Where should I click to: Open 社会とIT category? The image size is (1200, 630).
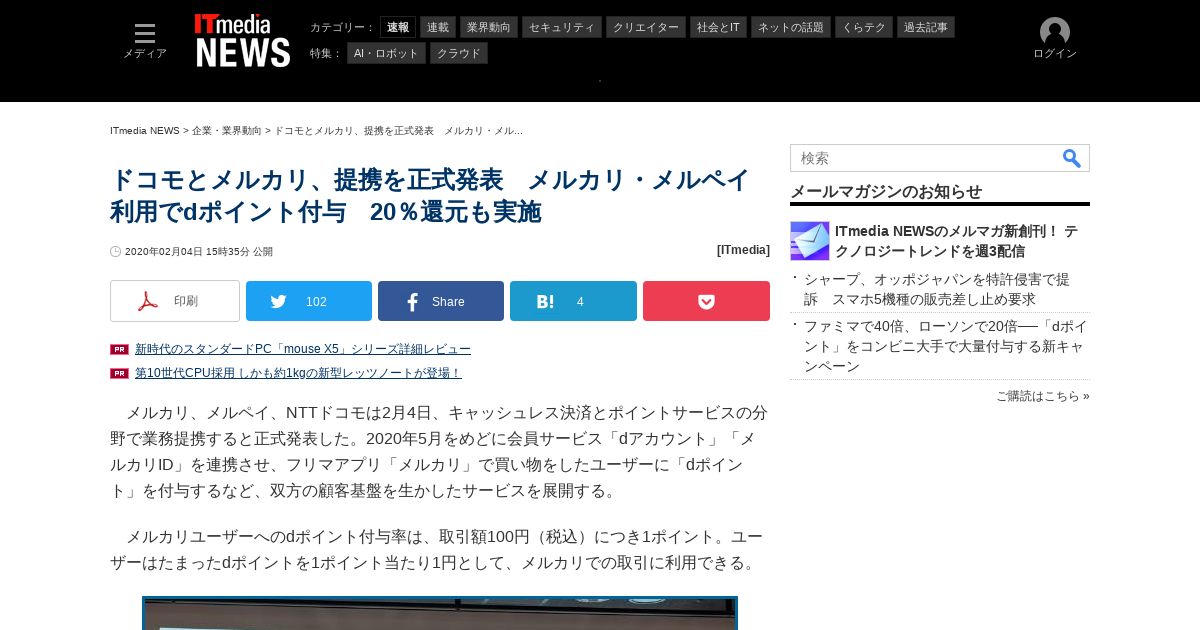(718, 27)
